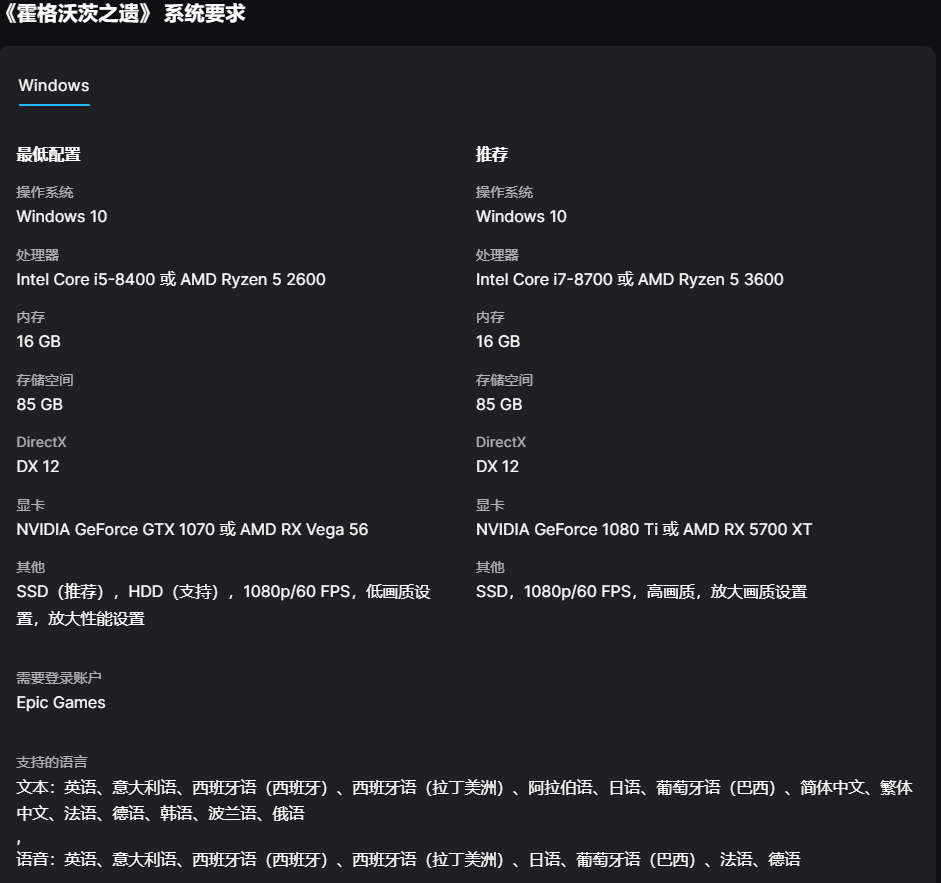Switch to the Windows tab

(53, 86)
